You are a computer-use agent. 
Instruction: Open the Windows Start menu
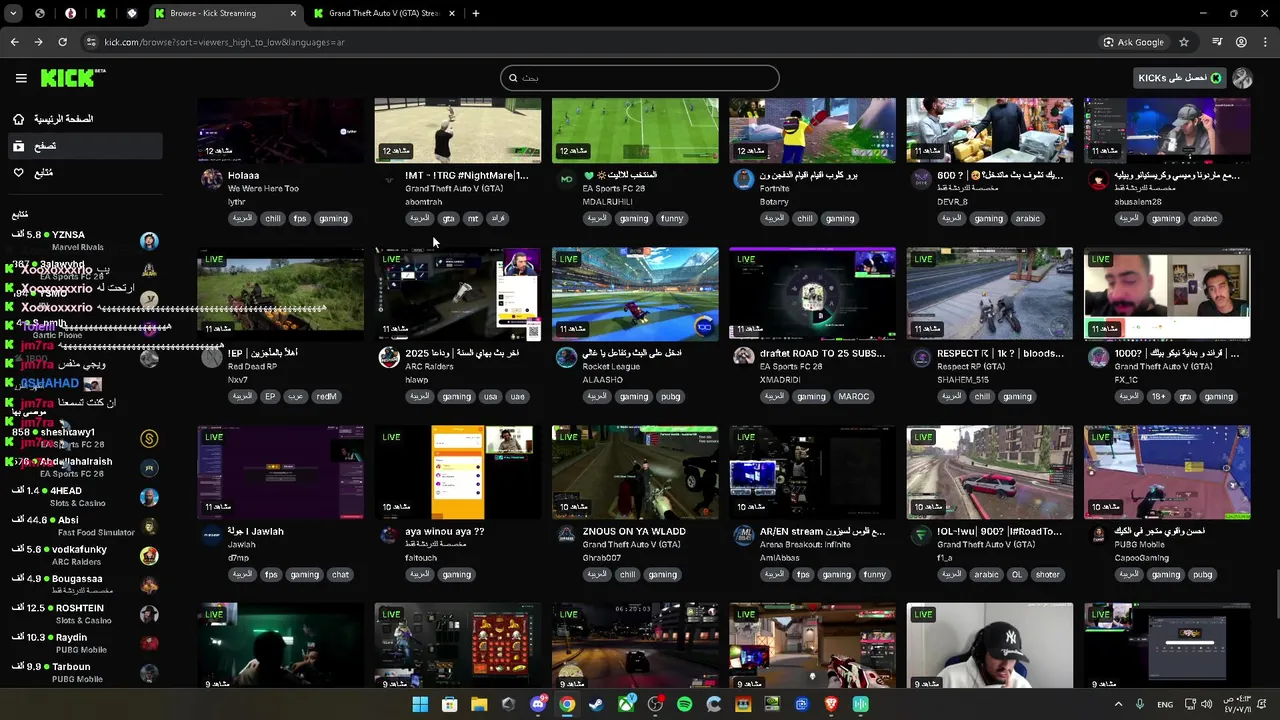coord(420,704)
